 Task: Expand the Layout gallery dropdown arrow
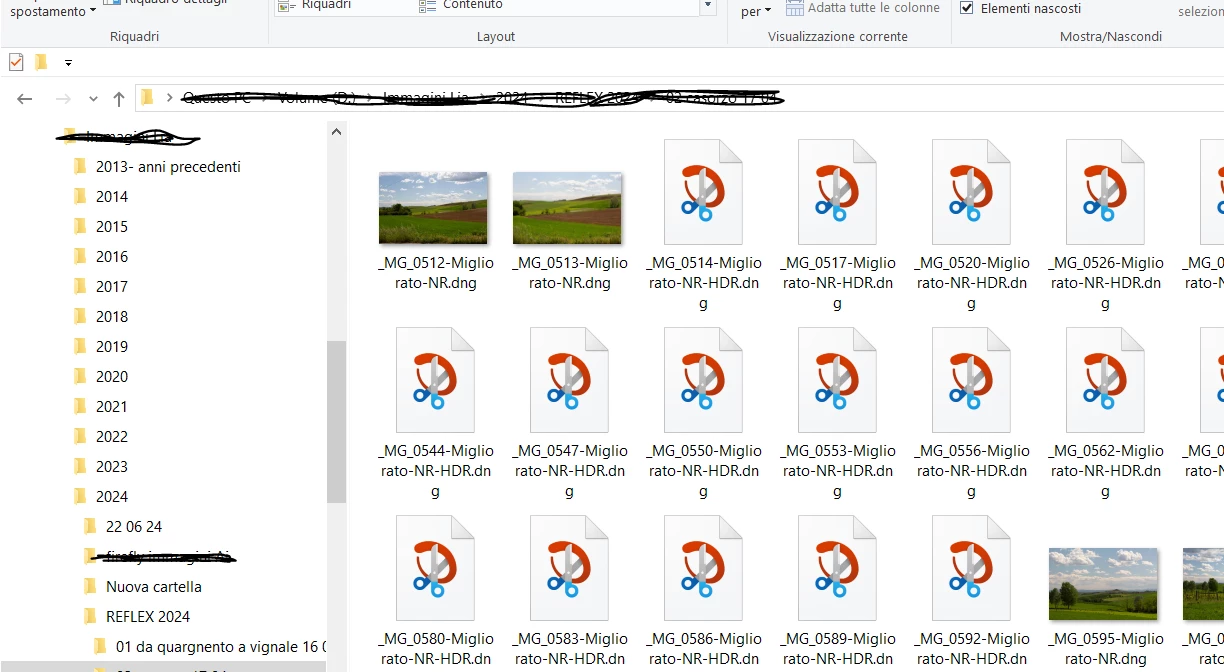click(x=708, y=7)
